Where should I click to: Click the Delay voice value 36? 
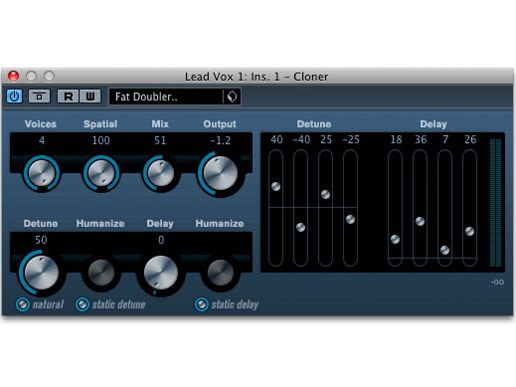421,139
